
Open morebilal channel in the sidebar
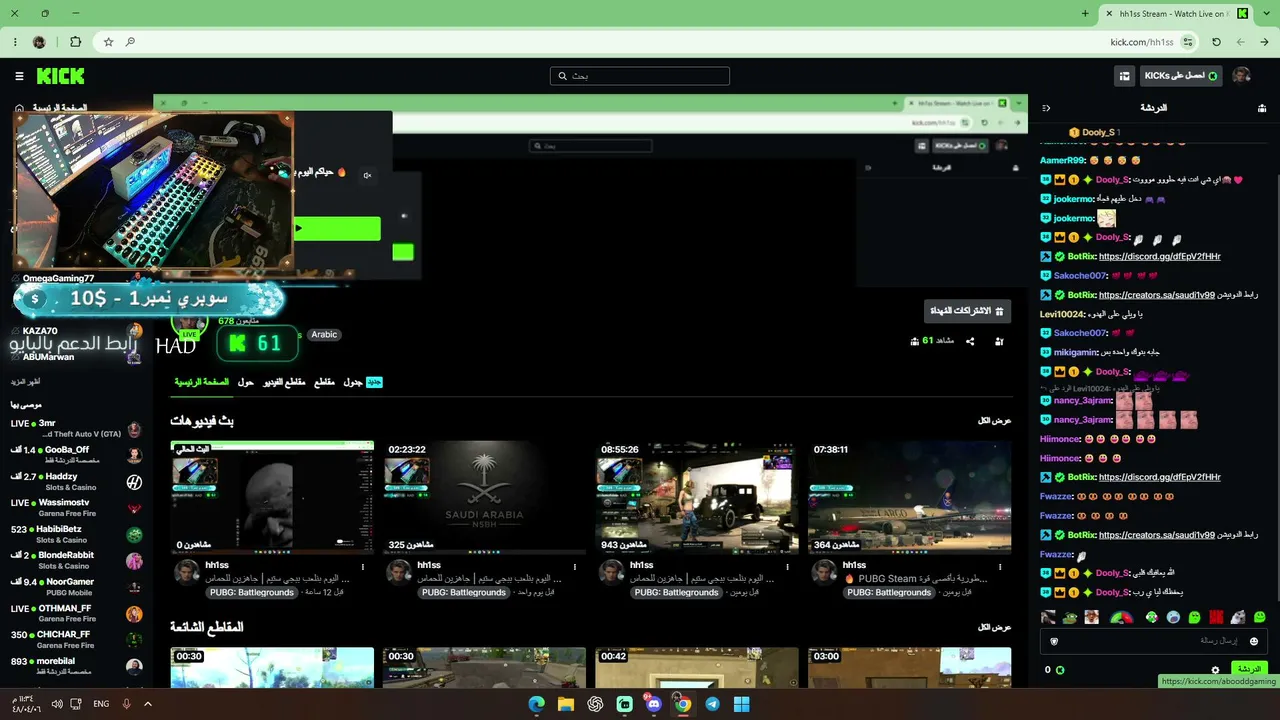point(77,666)
